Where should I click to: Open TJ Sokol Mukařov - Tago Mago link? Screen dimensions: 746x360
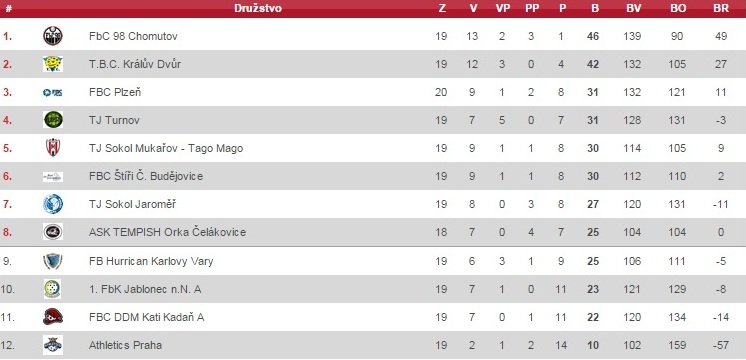tap(166, 148)
